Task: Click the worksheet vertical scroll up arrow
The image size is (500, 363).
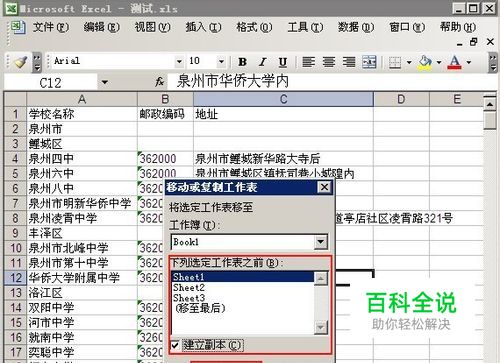Action: 490,104
